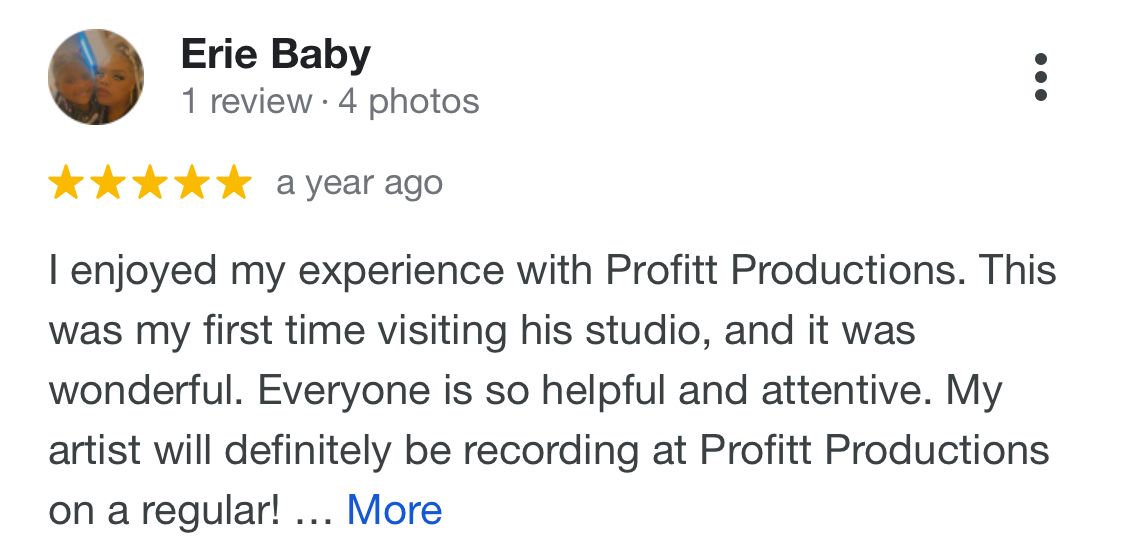
Task: Open the three-dot options menu
Action: [x=1040, y=77]
